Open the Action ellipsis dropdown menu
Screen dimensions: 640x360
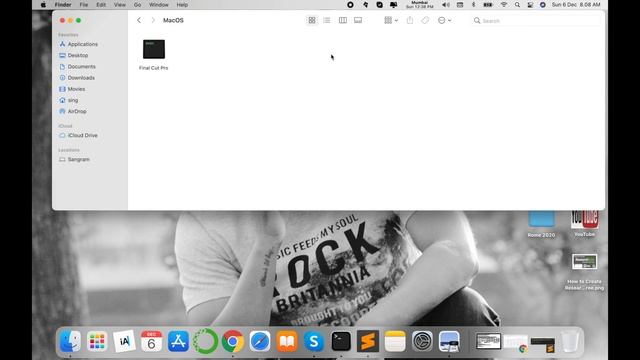444,20
